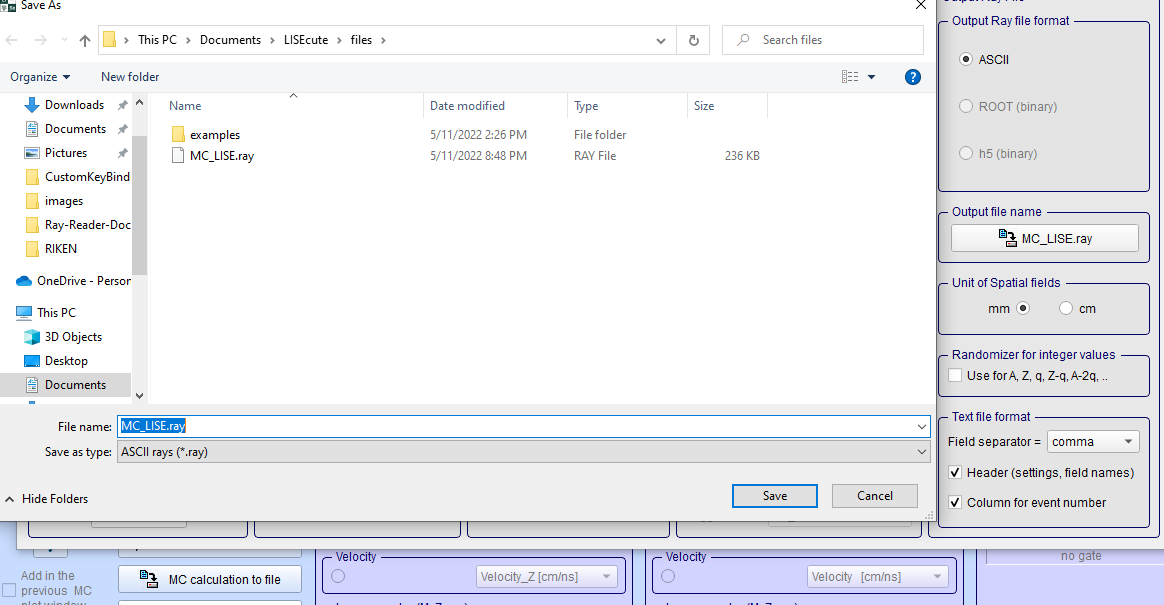This screenshot has height=605, width=1164.
Task: Open the Organize menu
Action: (x=40, y=77)
